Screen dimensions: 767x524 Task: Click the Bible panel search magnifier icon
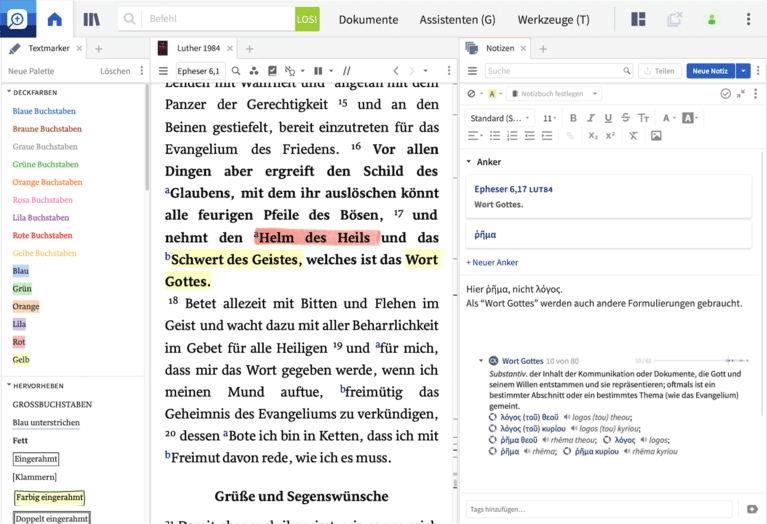pyautogui.click(x=236, y=71)
